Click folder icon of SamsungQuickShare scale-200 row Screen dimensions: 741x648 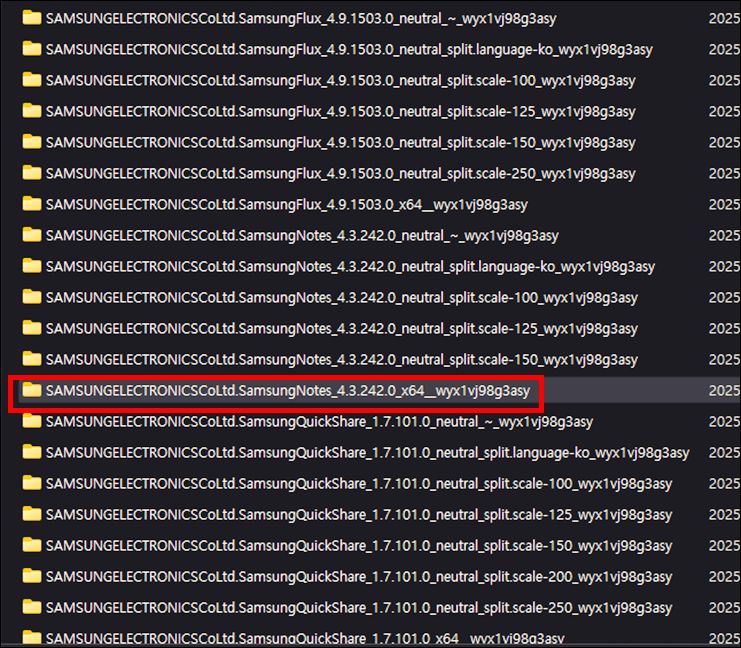(x=32, y=577)
